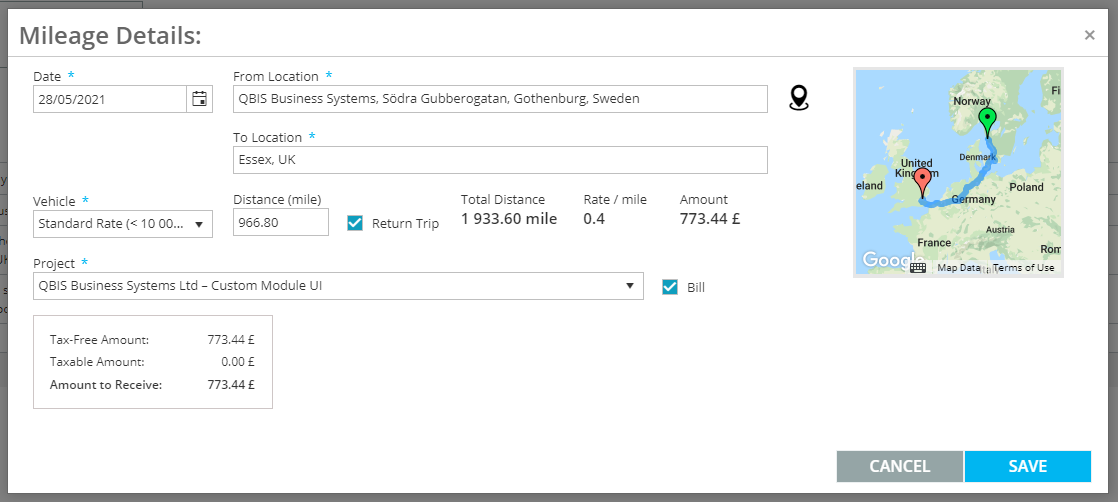Click the Distance (mile) input box
Viewport: 1118px width, 502px height.
coord(280,222)
